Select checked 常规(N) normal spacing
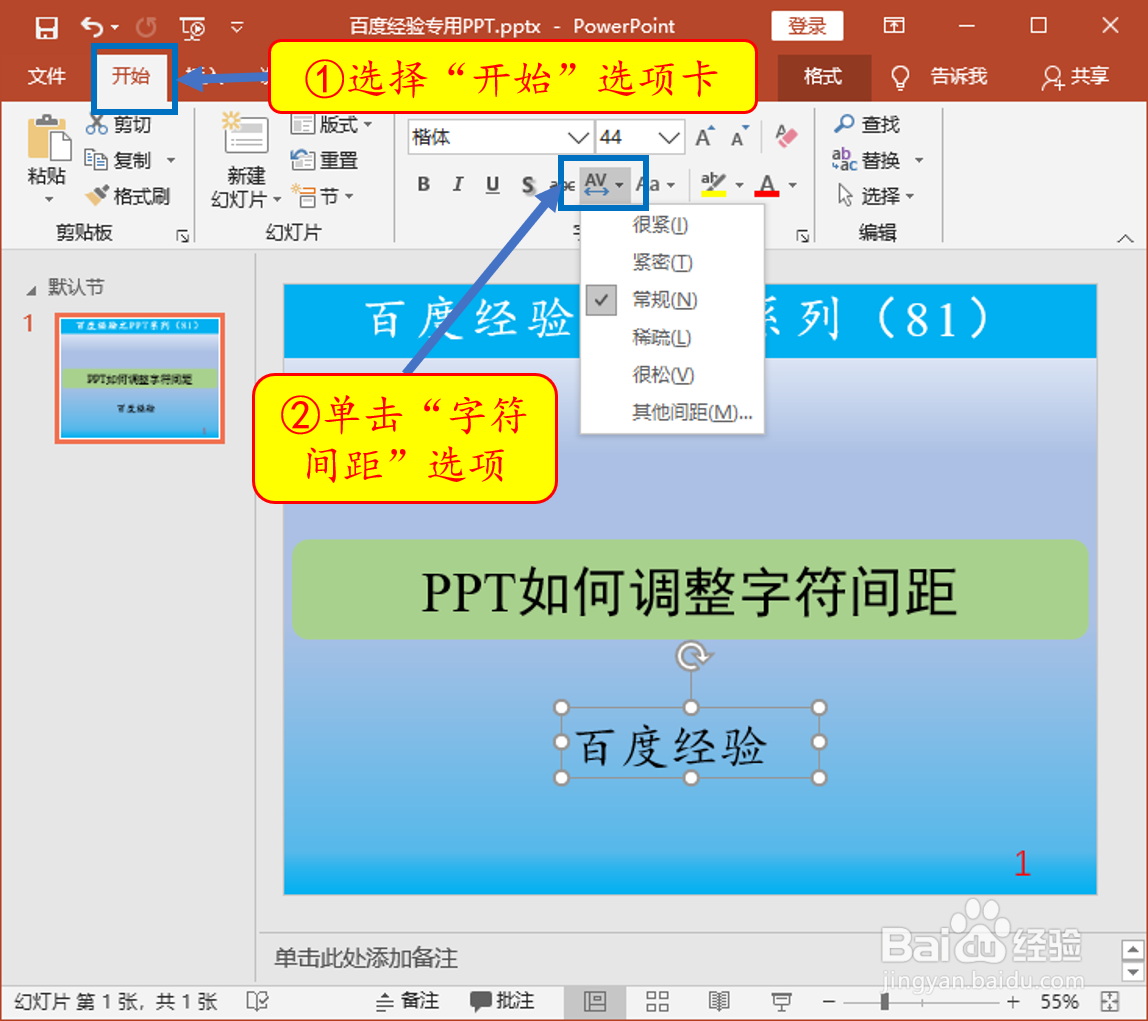The width and height of the screenshot is (1148, 1021). (672, 299)
